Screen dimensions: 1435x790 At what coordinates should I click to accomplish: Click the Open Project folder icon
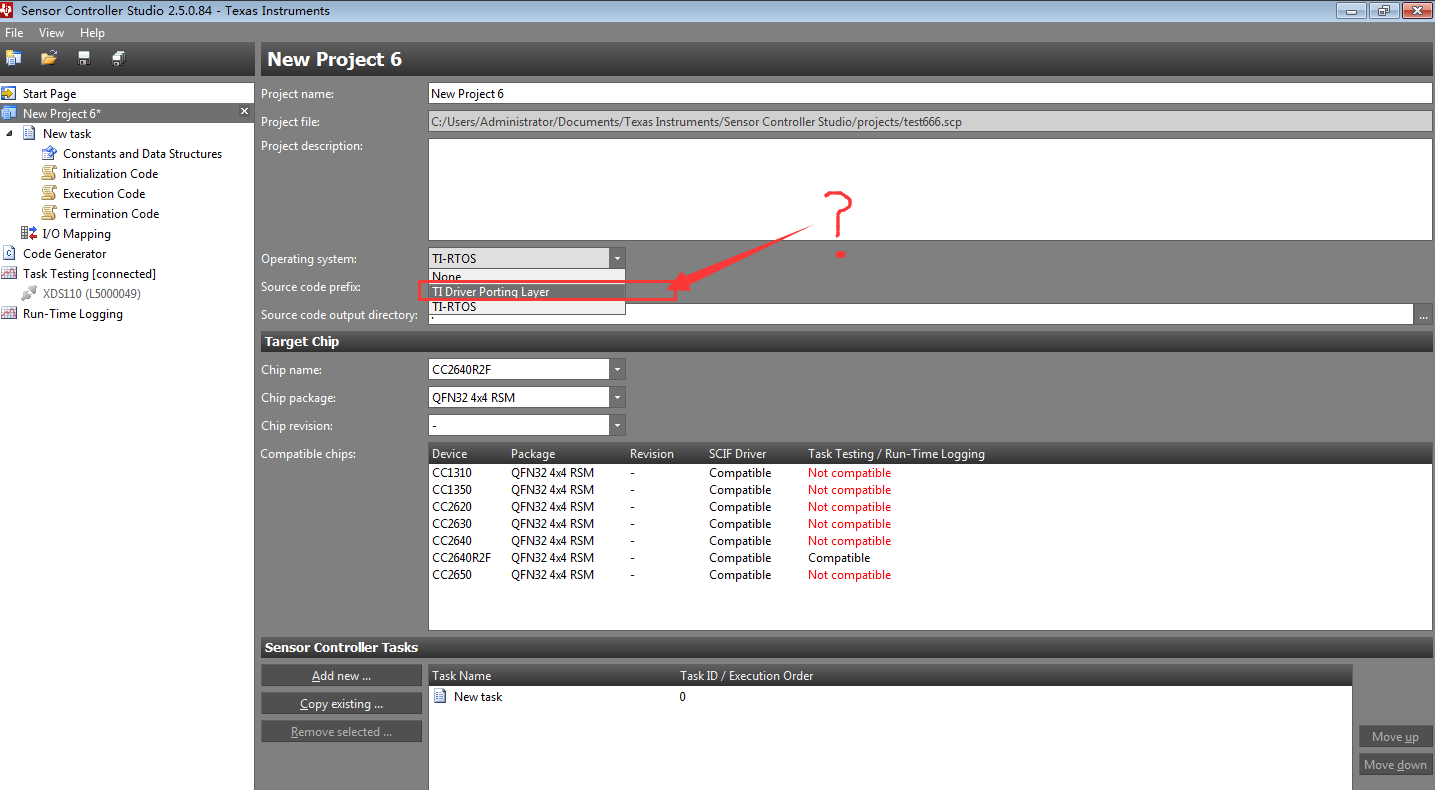click(48, 58)
